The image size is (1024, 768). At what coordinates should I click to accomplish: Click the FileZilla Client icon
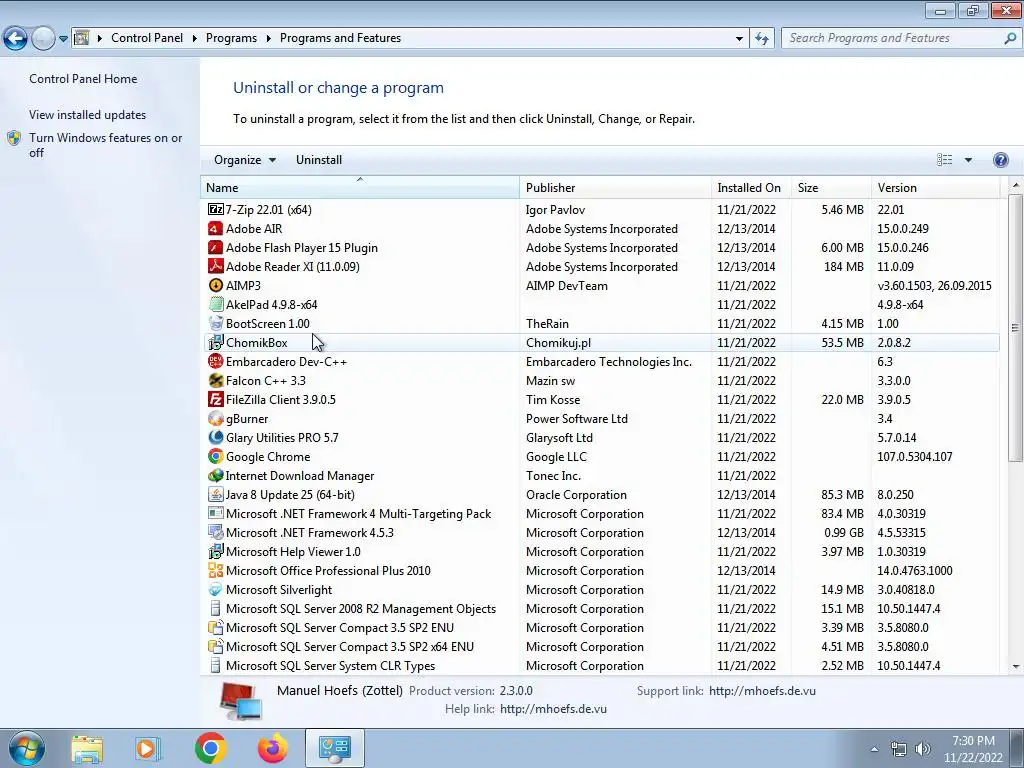click(215, 400)
